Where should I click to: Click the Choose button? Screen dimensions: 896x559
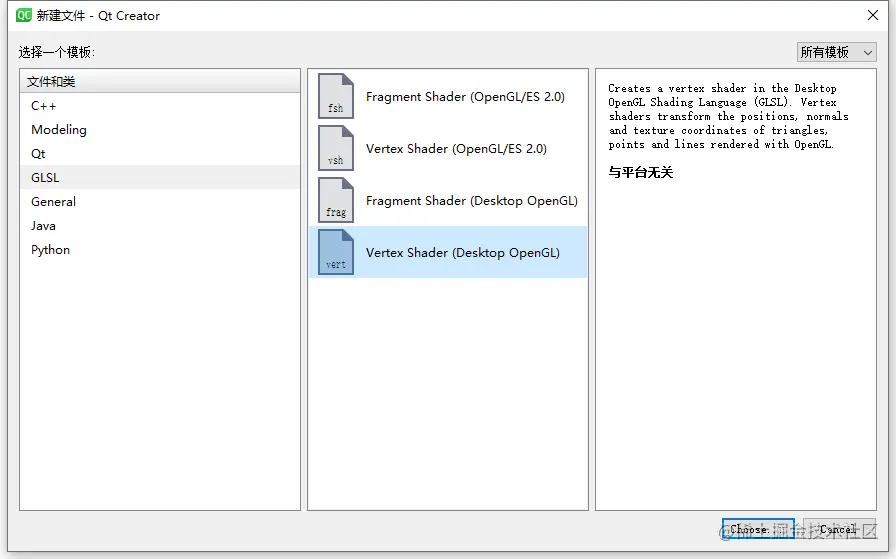[x=758, y=529]
